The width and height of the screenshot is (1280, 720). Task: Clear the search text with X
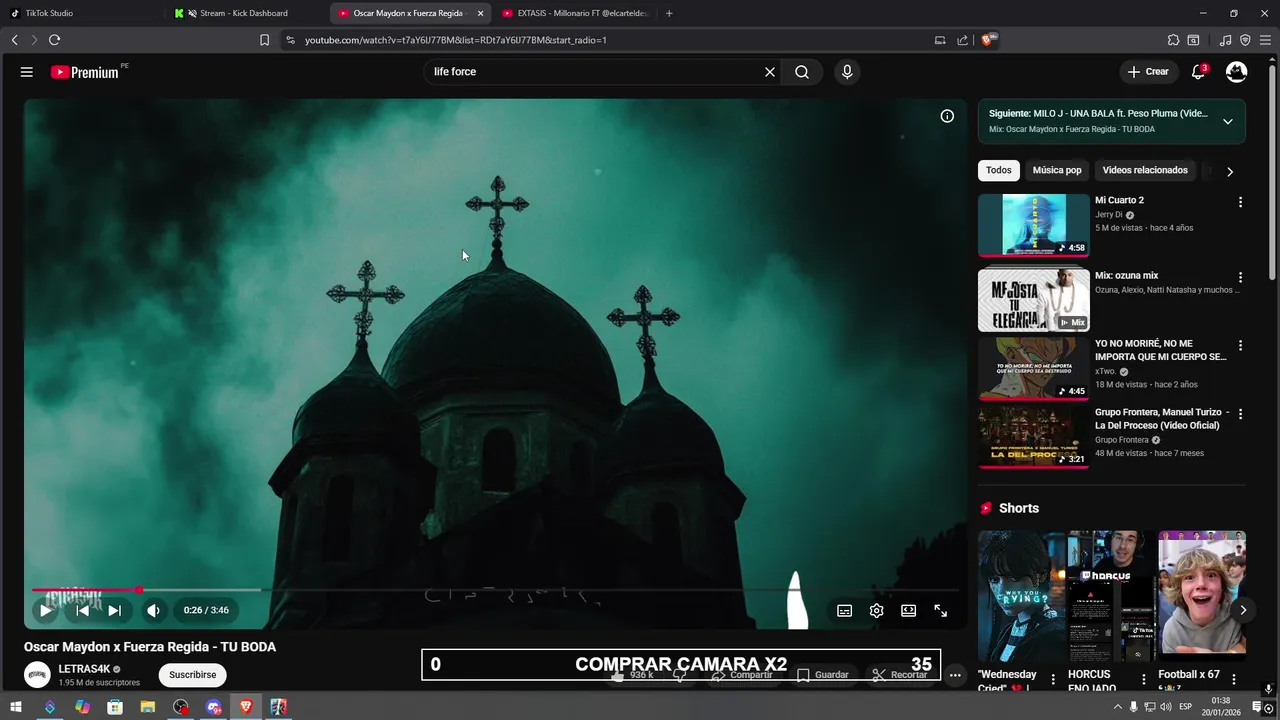pos(770,72)
